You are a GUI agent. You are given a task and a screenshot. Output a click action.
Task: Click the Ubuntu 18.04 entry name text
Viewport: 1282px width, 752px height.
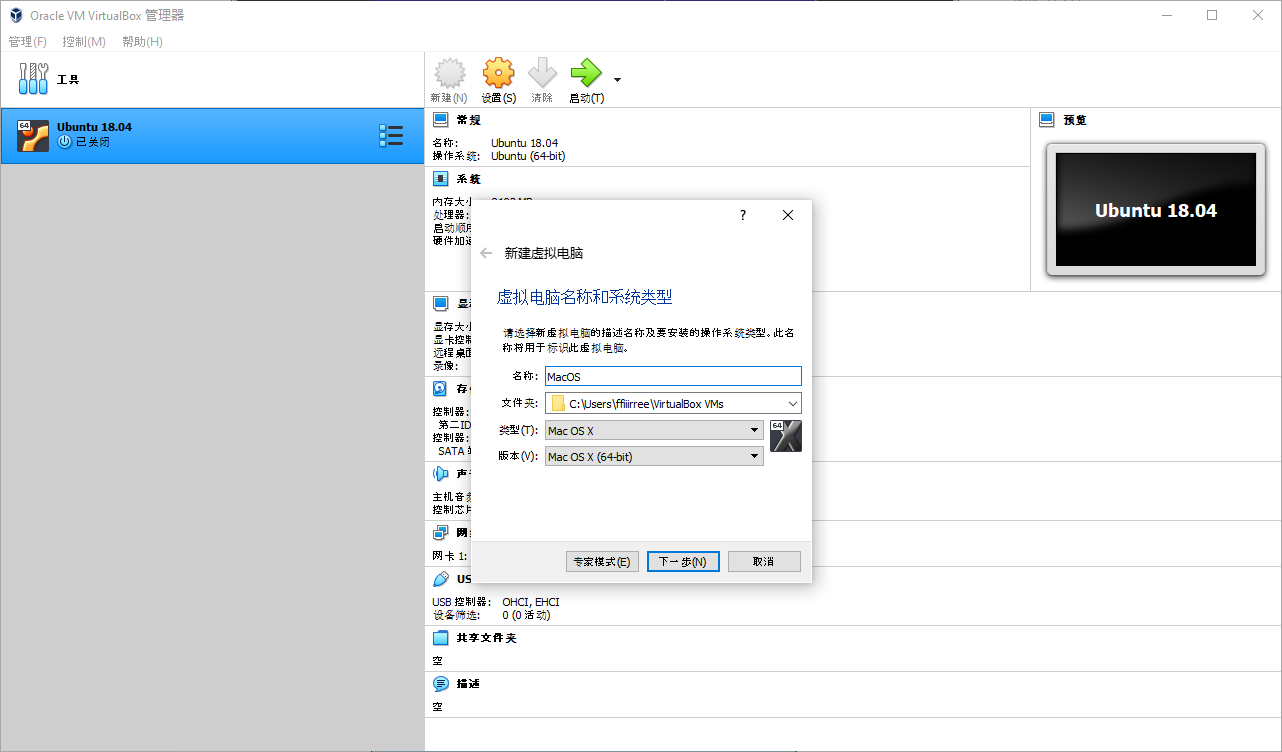[x=94, y=127]
